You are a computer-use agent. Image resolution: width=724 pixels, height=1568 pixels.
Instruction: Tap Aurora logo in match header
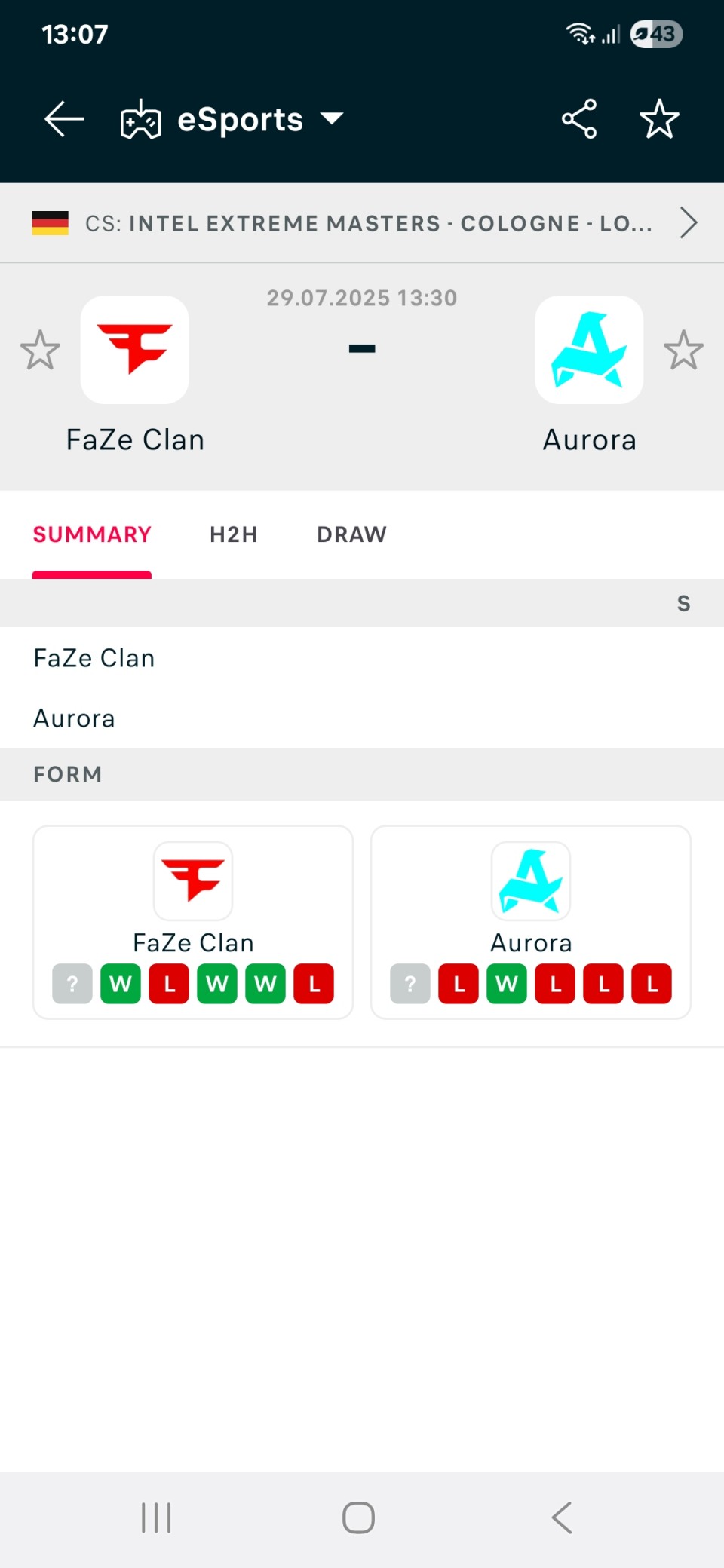click(x=589, y=350)
